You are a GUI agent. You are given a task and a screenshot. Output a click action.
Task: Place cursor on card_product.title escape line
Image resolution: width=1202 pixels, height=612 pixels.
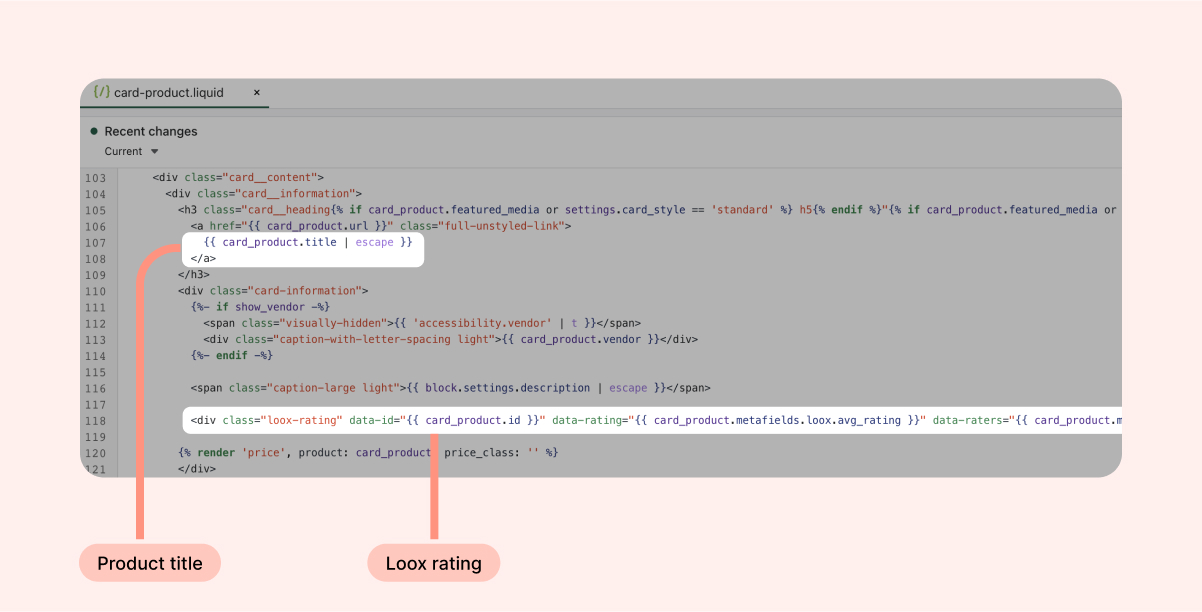(x=307, y=242)
